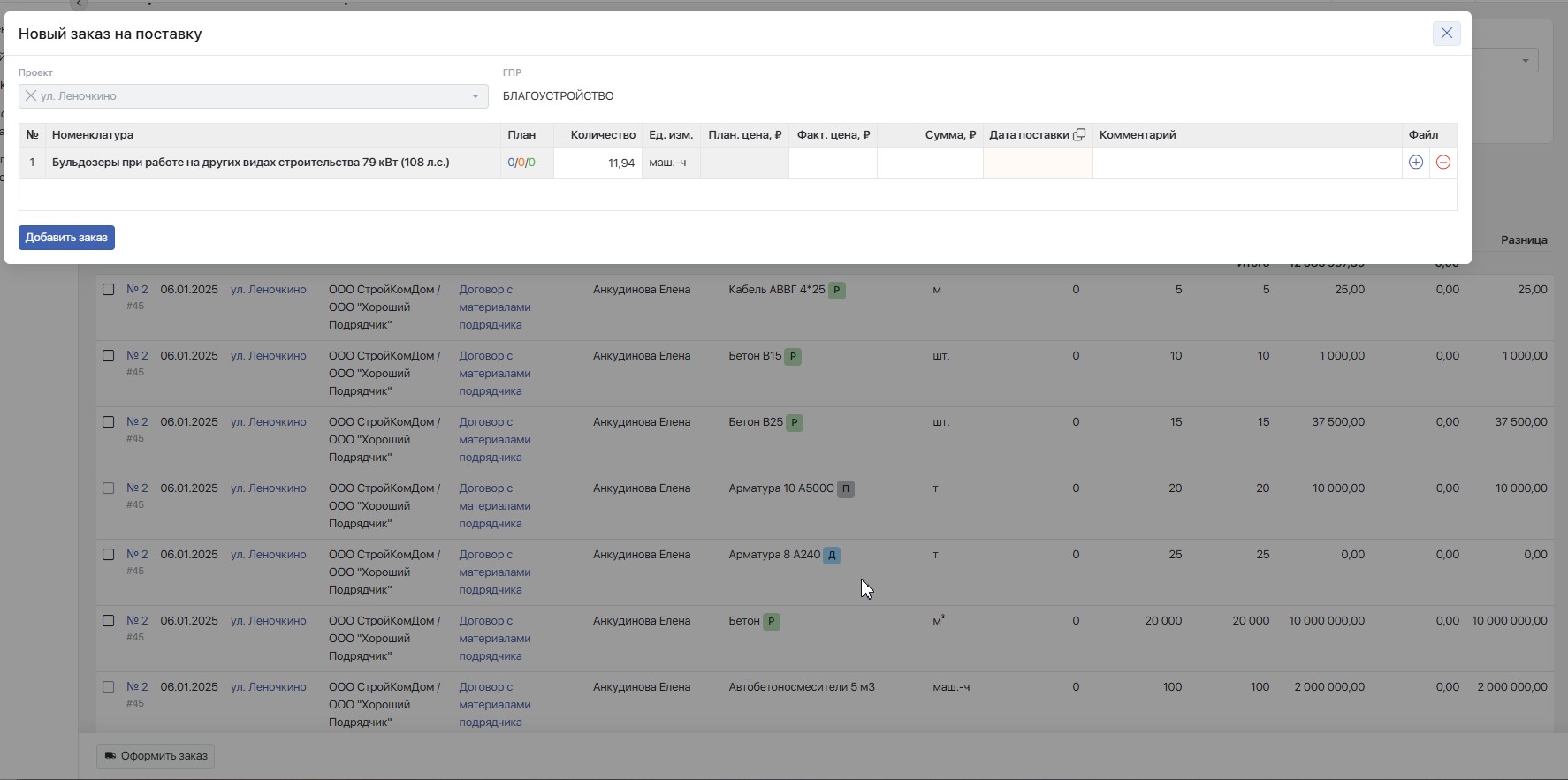Select checkbox of Автобетоносмесители 5 м3 row
Viewport: 1568px width, 780px height.
[108, 687]
